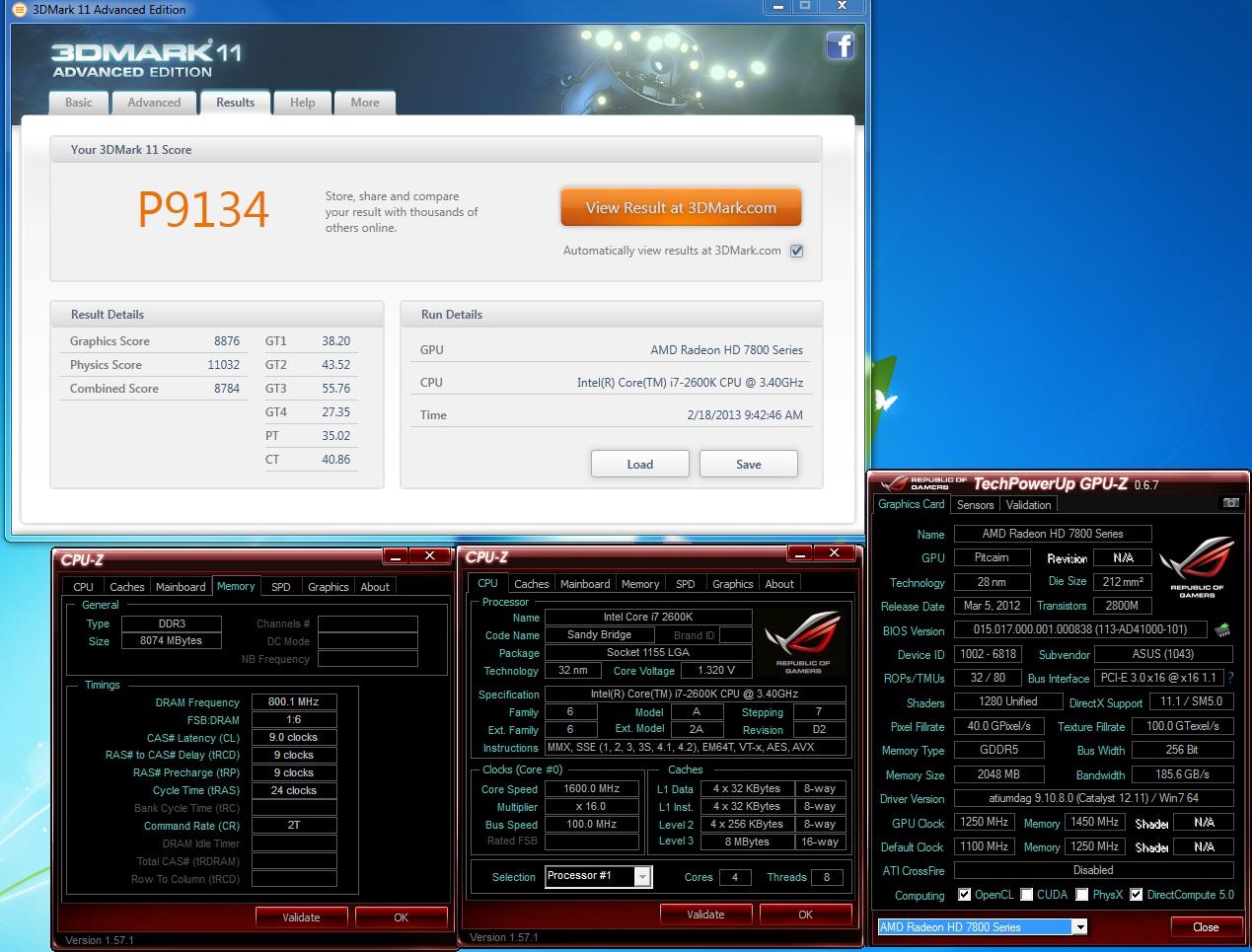The height and width of the screenshot is (952, 1252).
Task: Click the Time 2/18/2013 9:42:46 AM value
Action: pos(745,415)
